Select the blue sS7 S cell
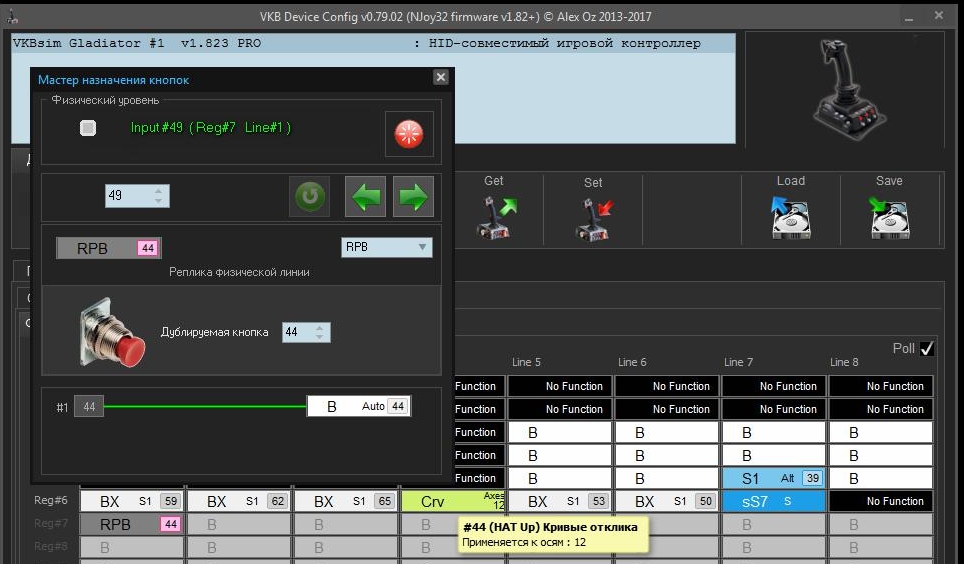Viewport: 964px width, 564px height. (x=774, y=501)
